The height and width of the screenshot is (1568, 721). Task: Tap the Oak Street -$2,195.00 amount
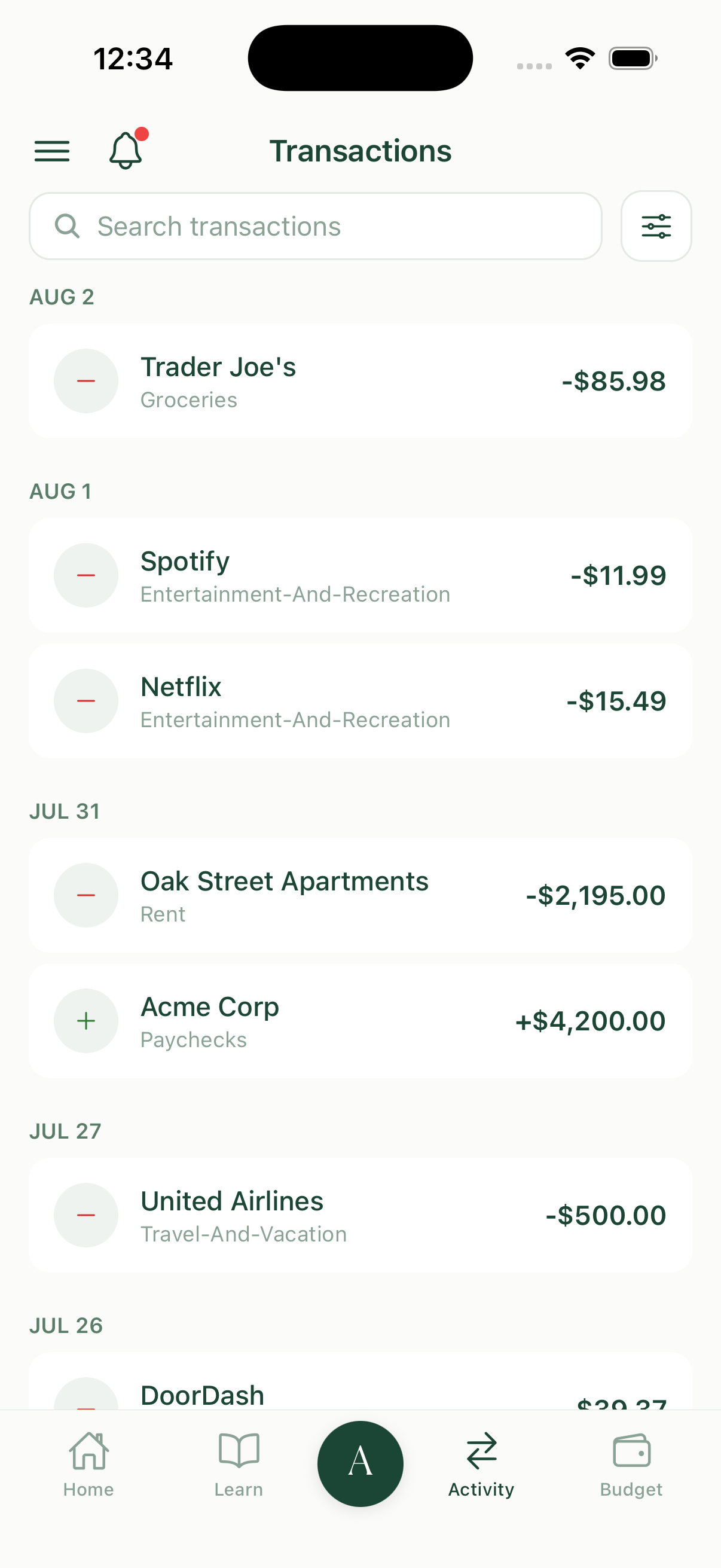click(595, 895)
